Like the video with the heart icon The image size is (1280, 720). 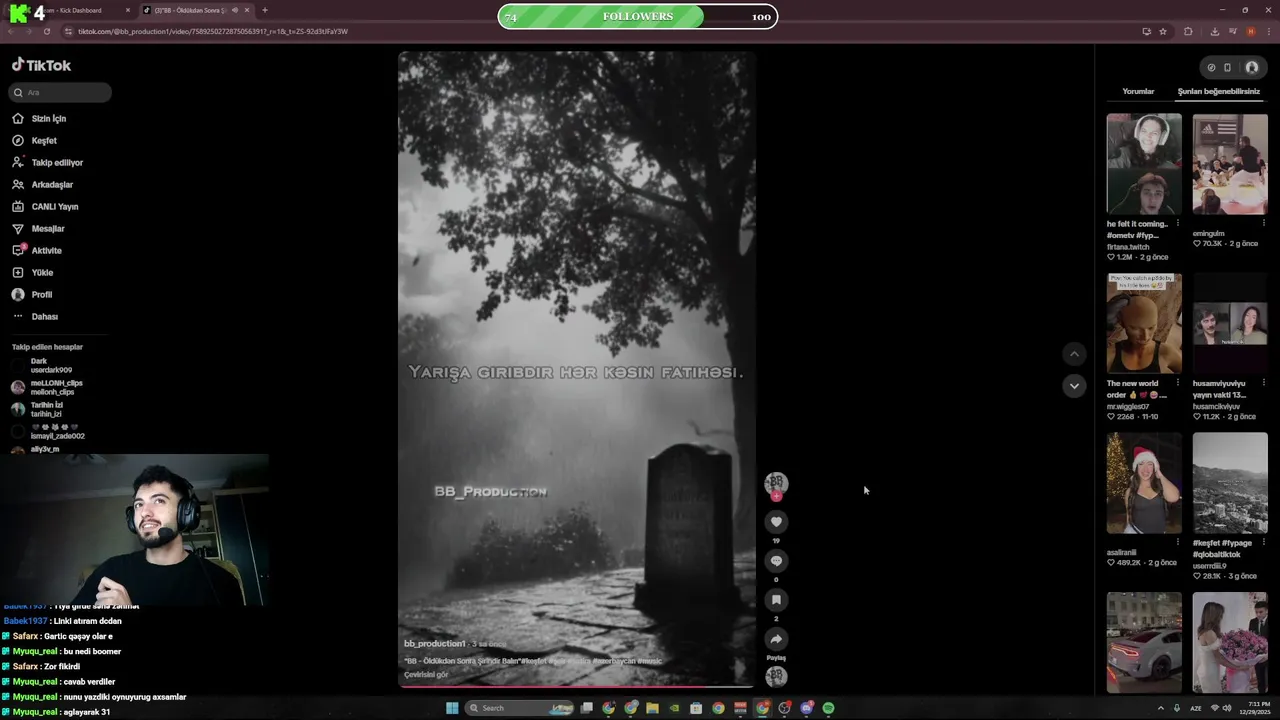[x=776, y=522]
